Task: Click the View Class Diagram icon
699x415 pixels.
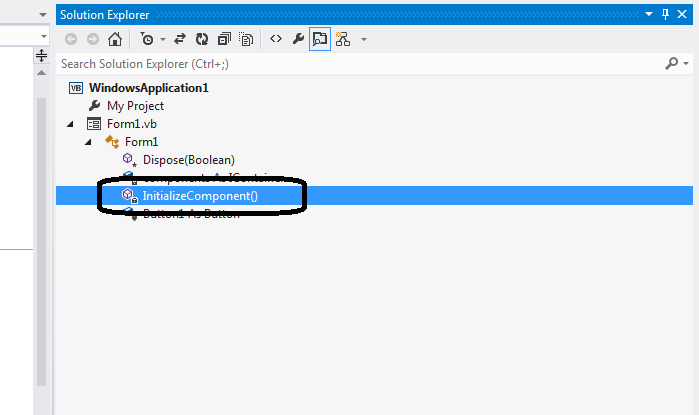Action: [342, 39]
